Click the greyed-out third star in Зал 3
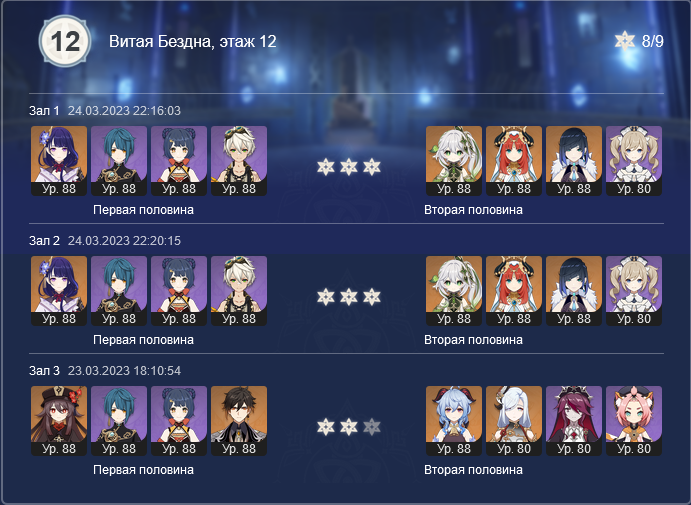The image size is (691, 505). (372, 427)
